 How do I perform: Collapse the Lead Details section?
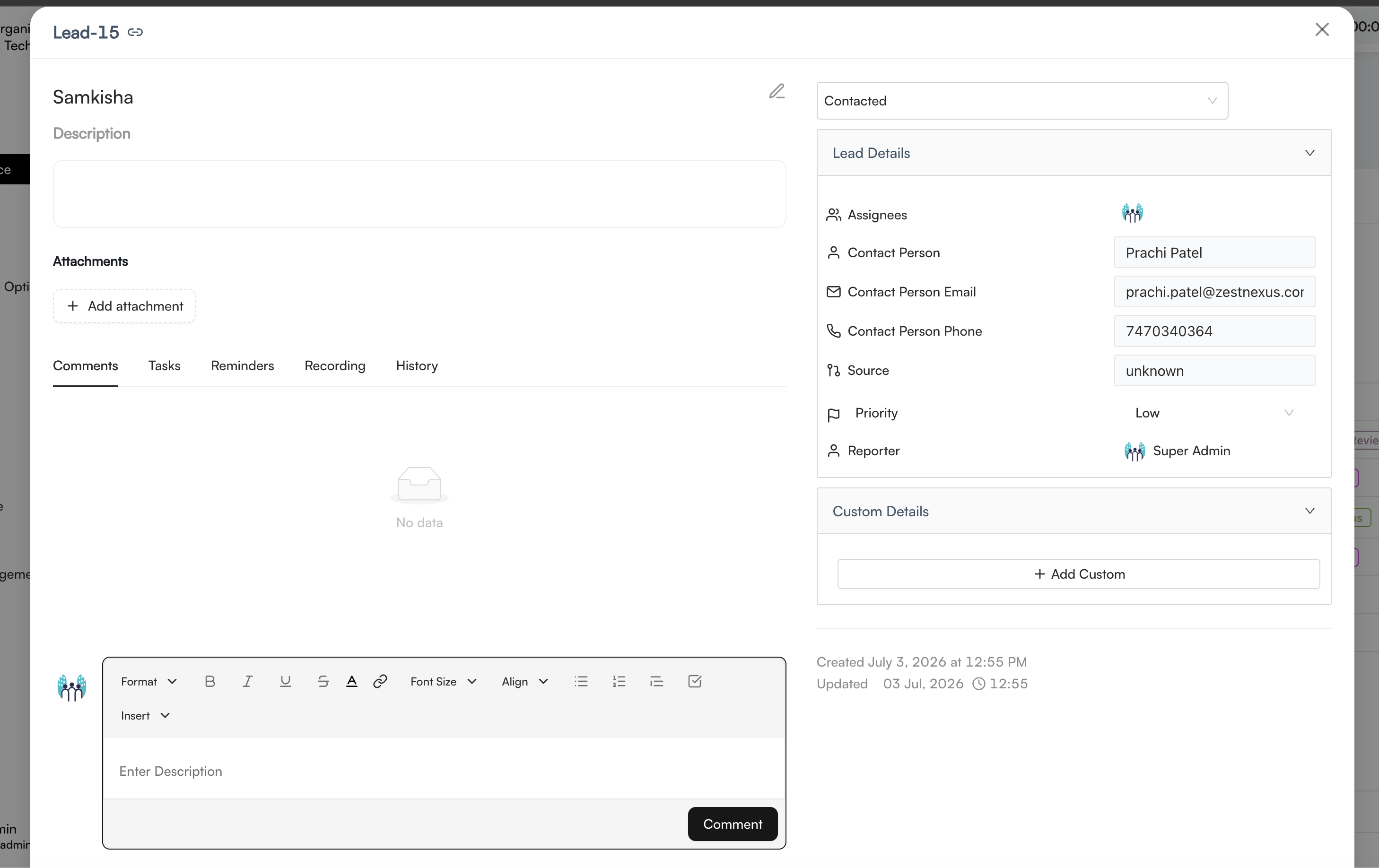tap(1074, 153)
